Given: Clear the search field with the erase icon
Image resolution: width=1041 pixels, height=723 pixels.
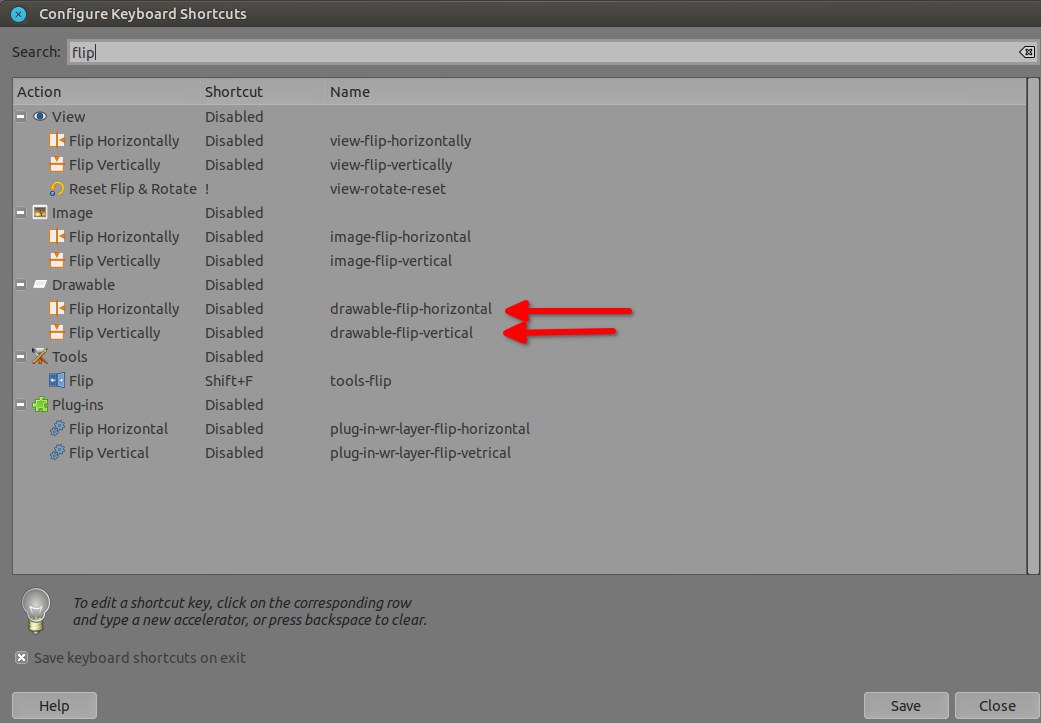Looking at the screenshot, I should 1026,52.
